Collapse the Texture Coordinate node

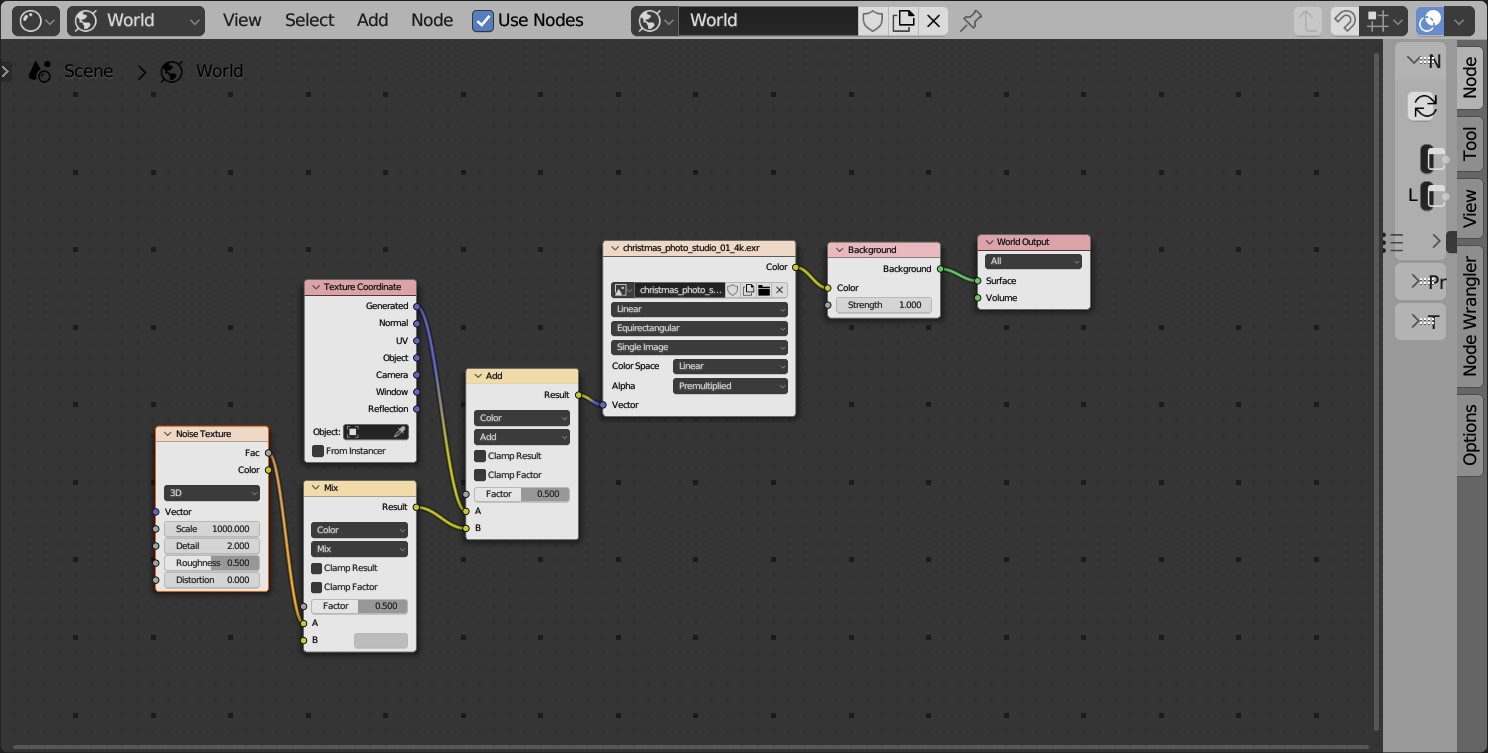(x=315, y=287)
